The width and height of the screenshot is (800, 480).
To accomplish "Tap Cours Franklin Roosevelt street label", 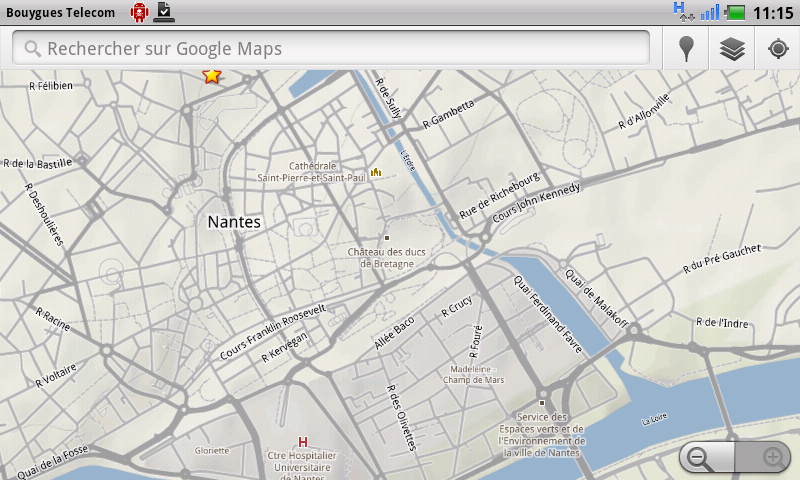I will point(272,332).
